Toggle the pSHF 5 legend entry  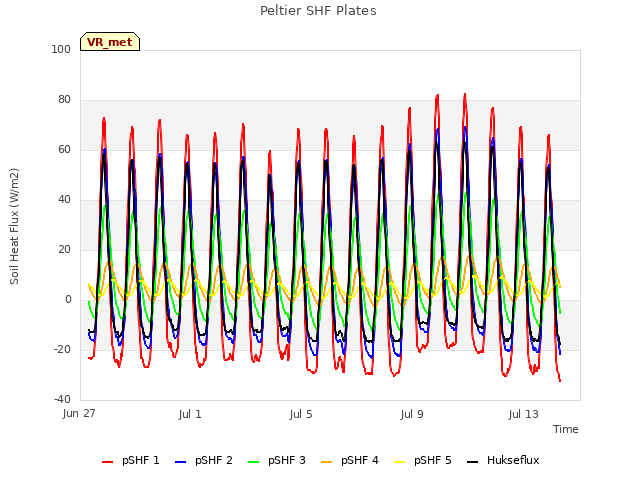tap(423, 460)
